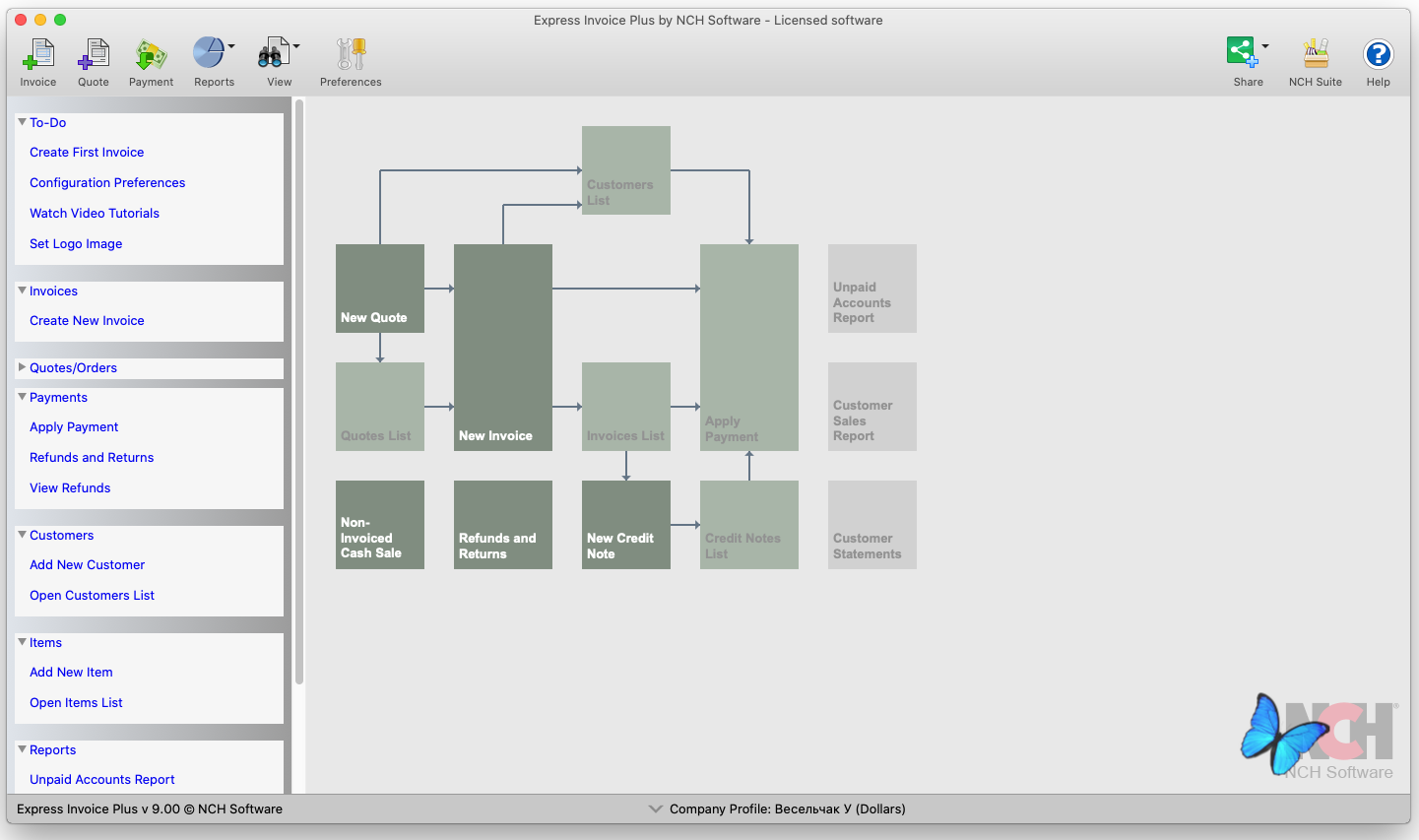This screenshot has height=840, width=1419.
Task: Click Add New Customer link
Action: 87,565
